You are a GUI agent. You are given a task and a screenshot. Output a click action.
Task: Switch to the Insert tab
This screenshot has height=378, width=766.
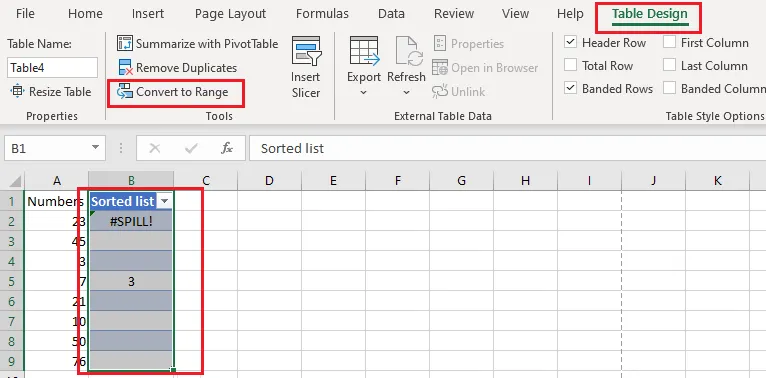[x=148, y=13]
